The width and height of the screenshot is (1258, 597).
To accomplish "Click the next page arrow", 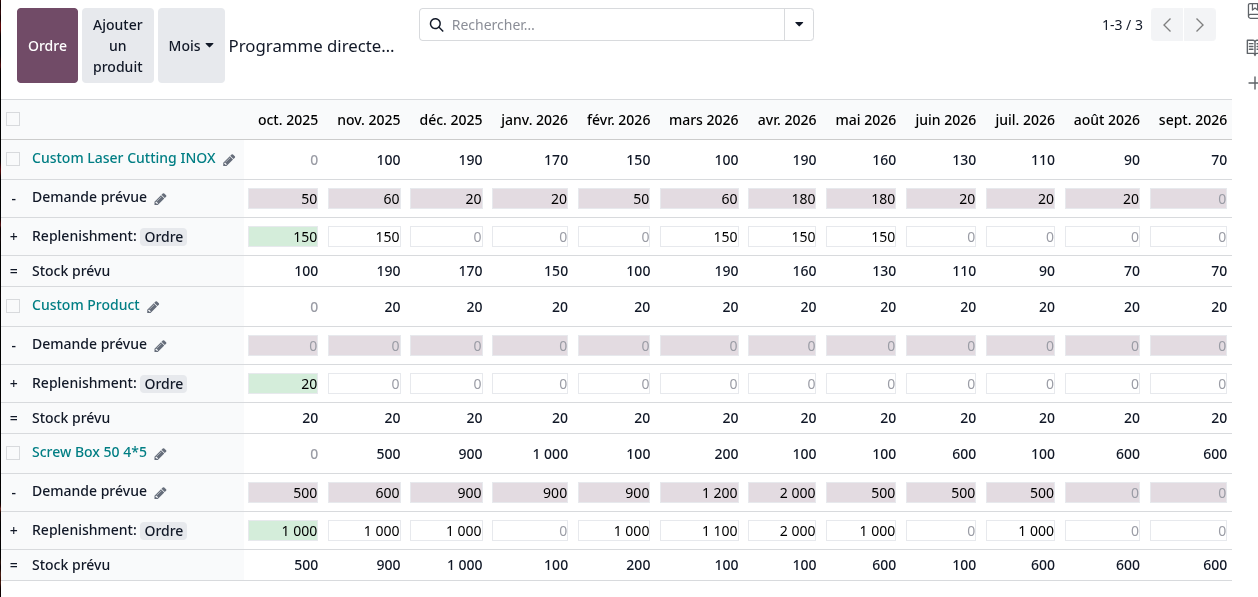I will point(1199,24).
